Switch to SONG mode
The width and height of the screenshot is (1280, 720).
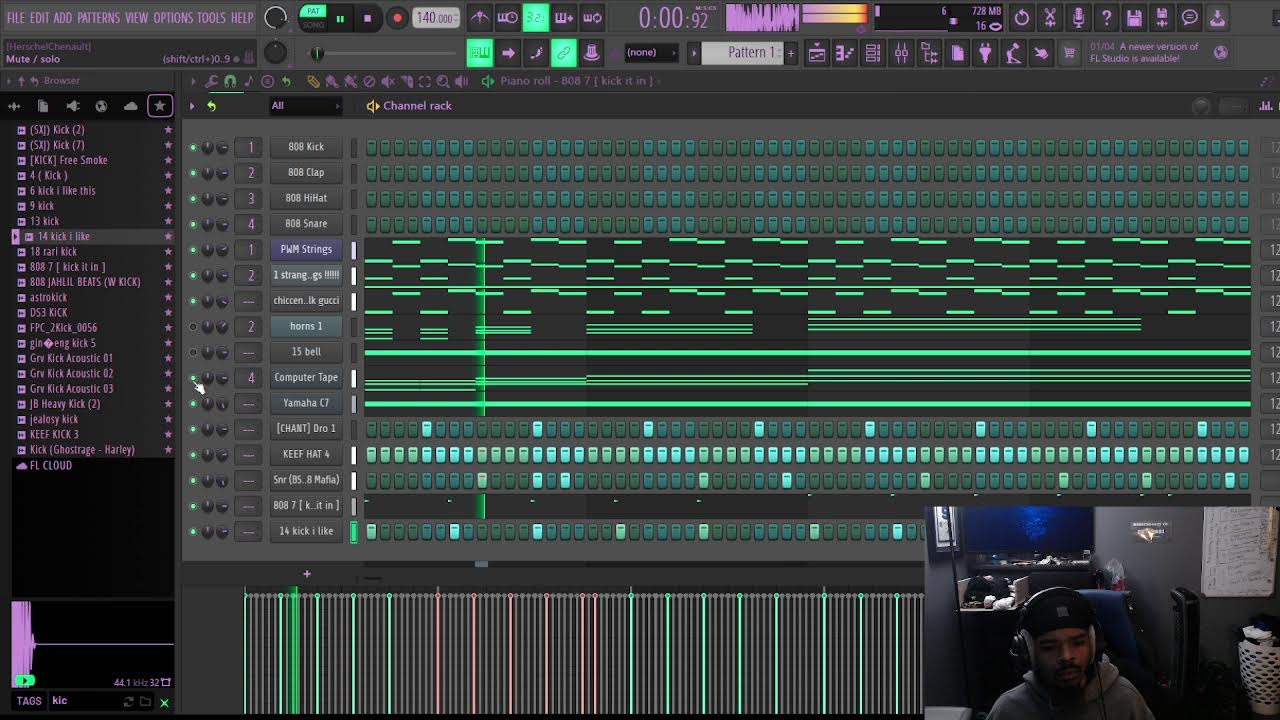click(313, 24)
